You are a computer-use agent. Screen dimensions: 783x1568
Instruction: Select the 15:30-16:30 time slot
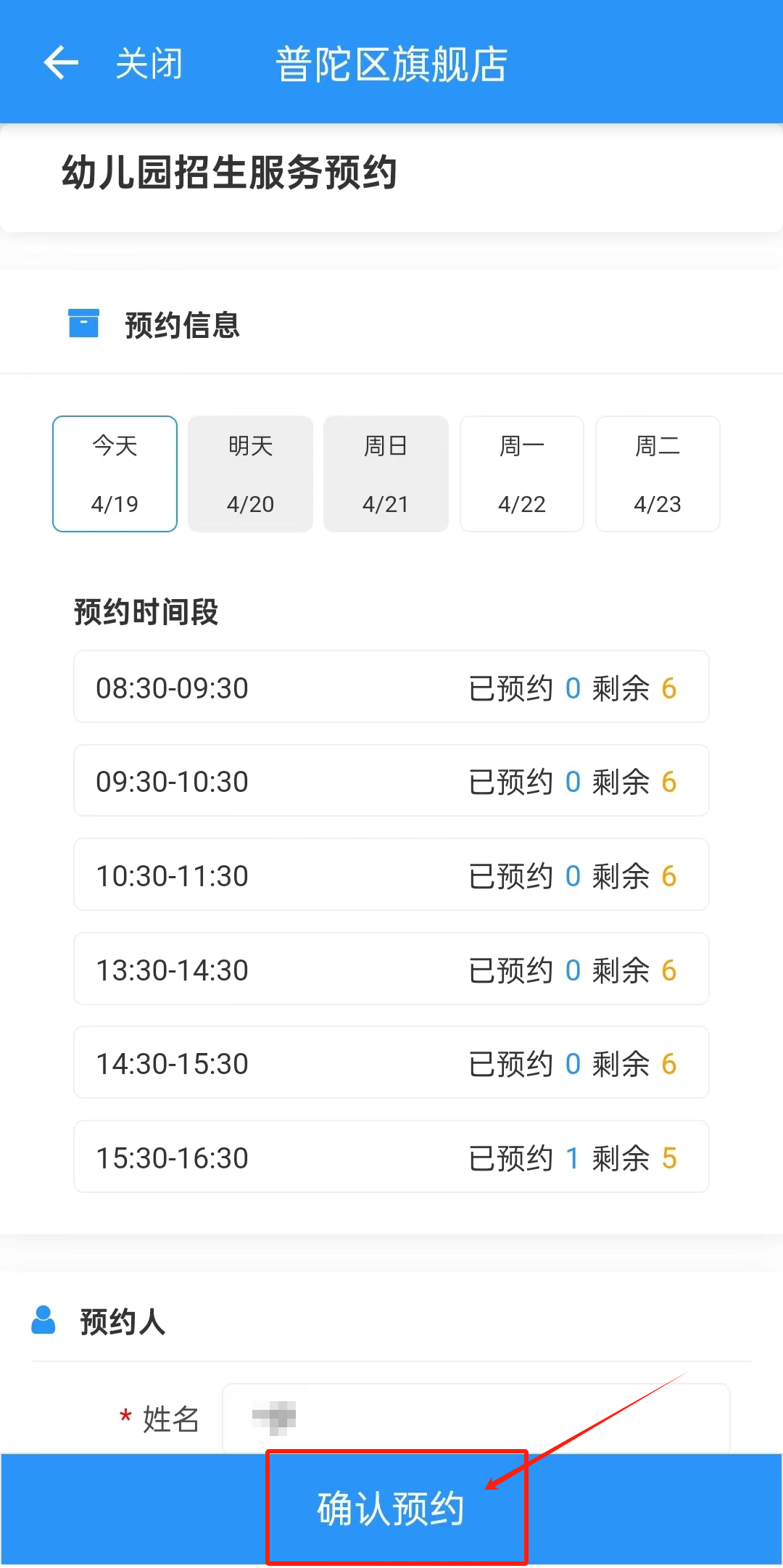coord(391,1157)
